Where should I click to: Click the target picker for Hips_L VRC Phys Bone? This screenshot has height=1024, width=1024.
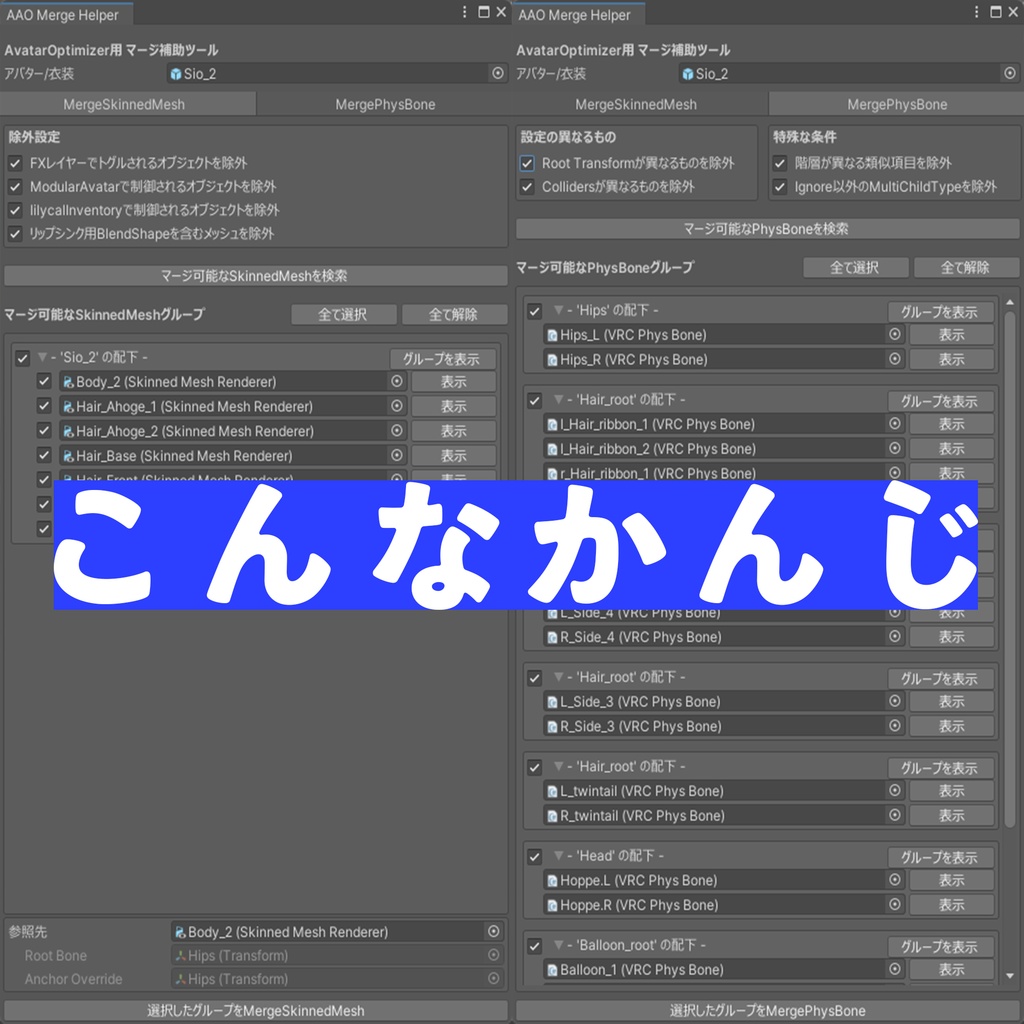click(x=895, y=334)
